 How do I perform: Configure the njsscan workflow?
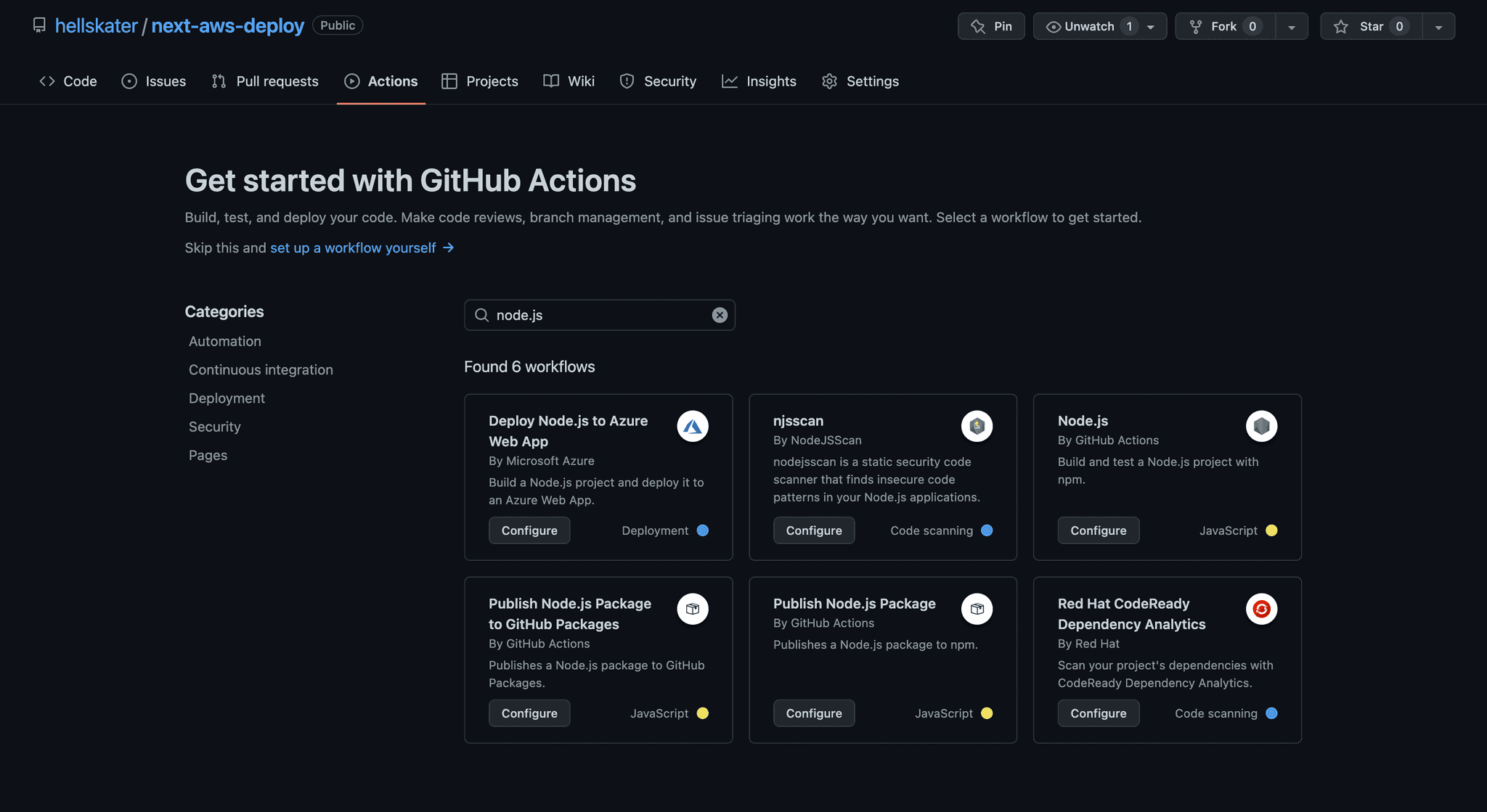(x=813, y=530)
